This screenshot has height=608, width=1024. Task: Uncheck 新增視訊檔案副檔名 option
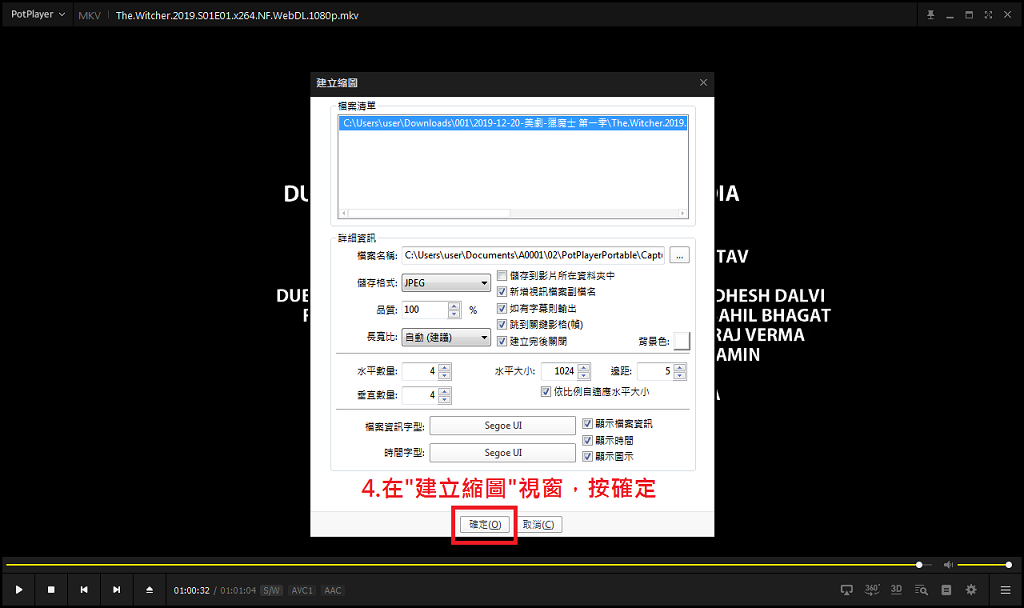point(502,291)
